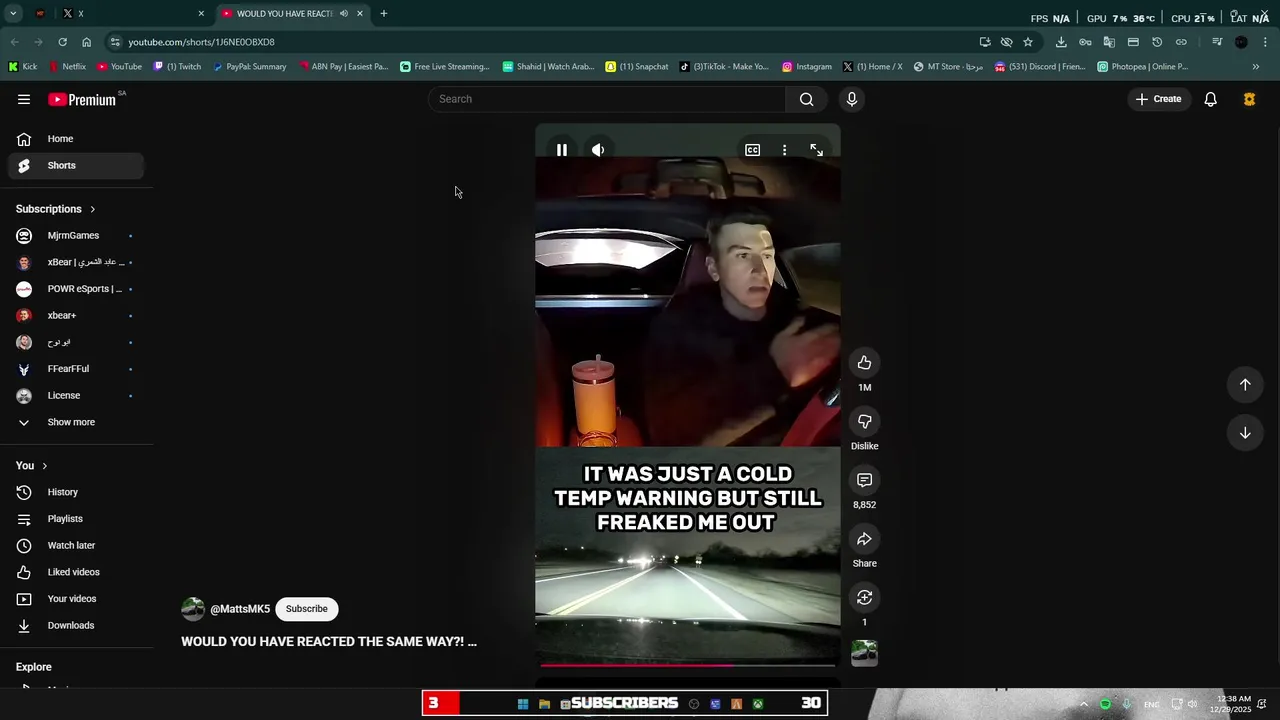Go to next Short with down arrow
The height and width of the screenshot is (720, 1280).
pos(1245,433)
